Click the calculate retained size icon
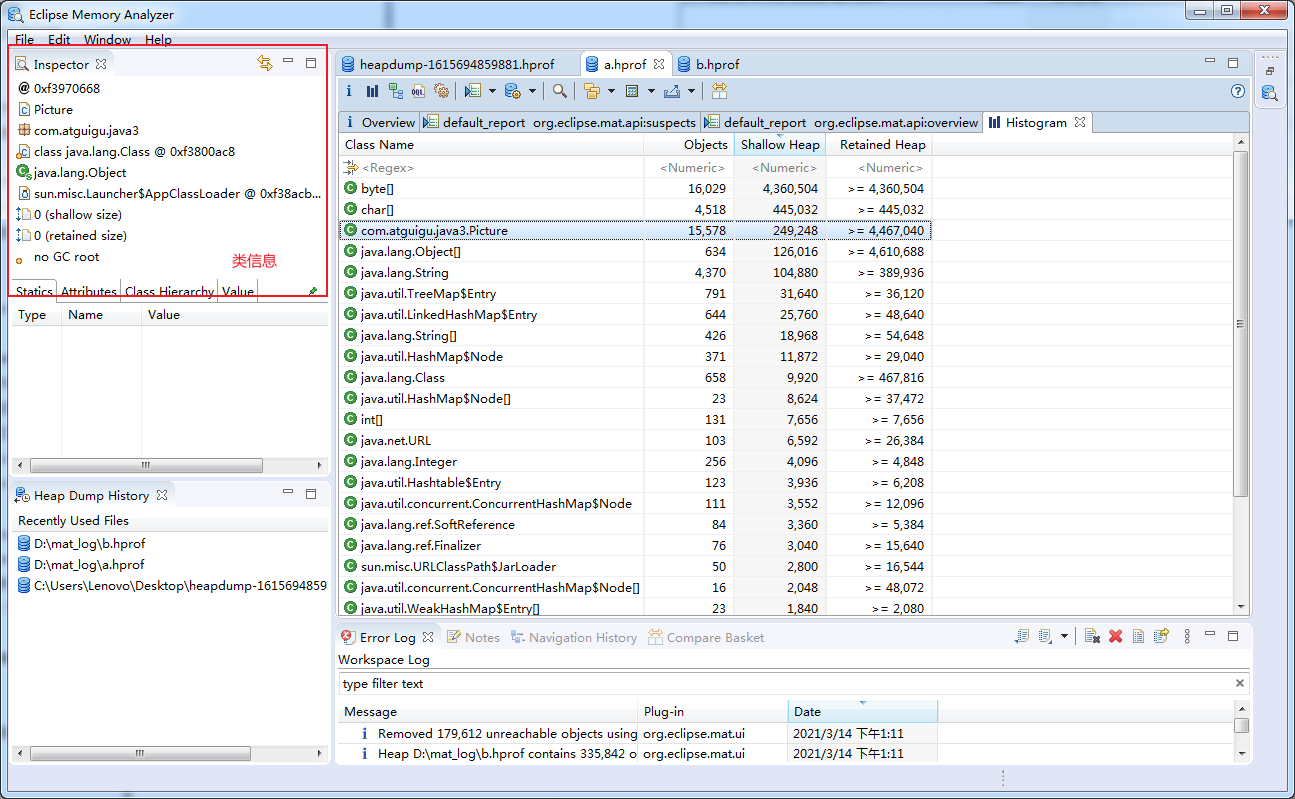1295x799 pixels. [x=632, y=91]
